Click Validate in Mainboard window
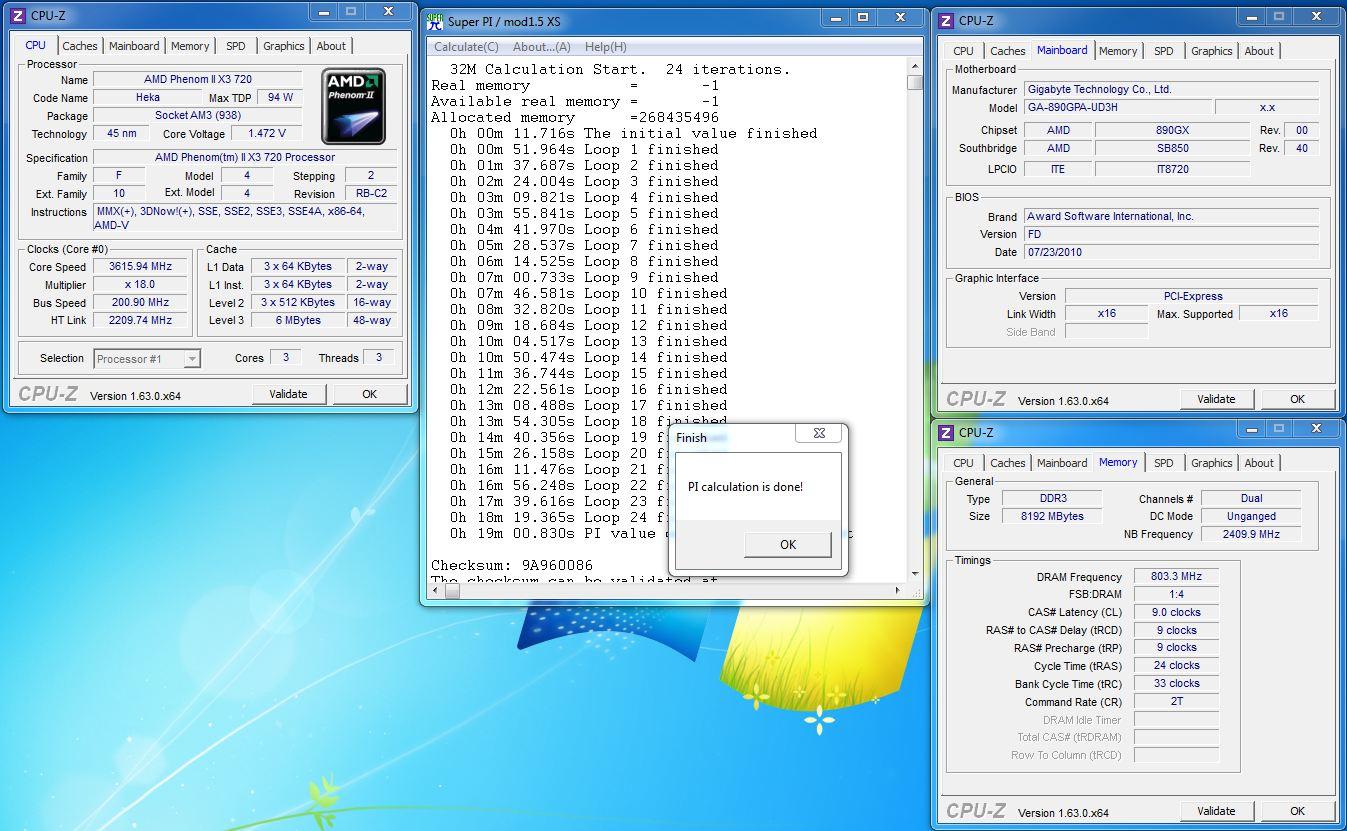Image resolution: width=1347 pixels, height=831 pixels. (x=1216, y=399)
